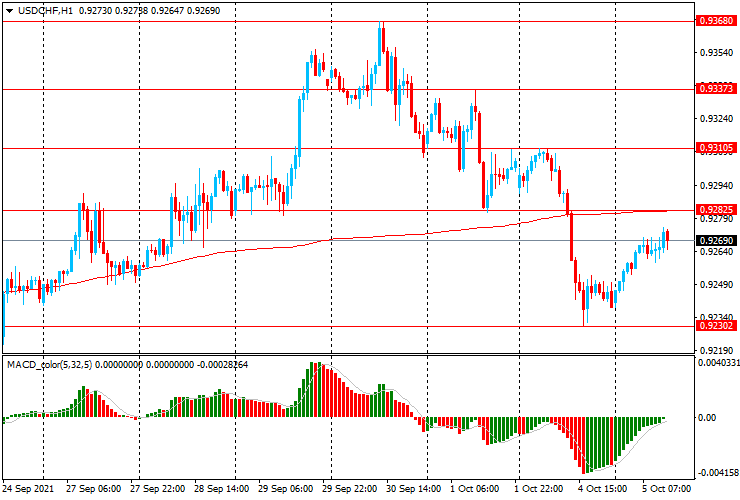Click the 0.92640 price scale value
740x500 pixels.
[x=716, y=252]
